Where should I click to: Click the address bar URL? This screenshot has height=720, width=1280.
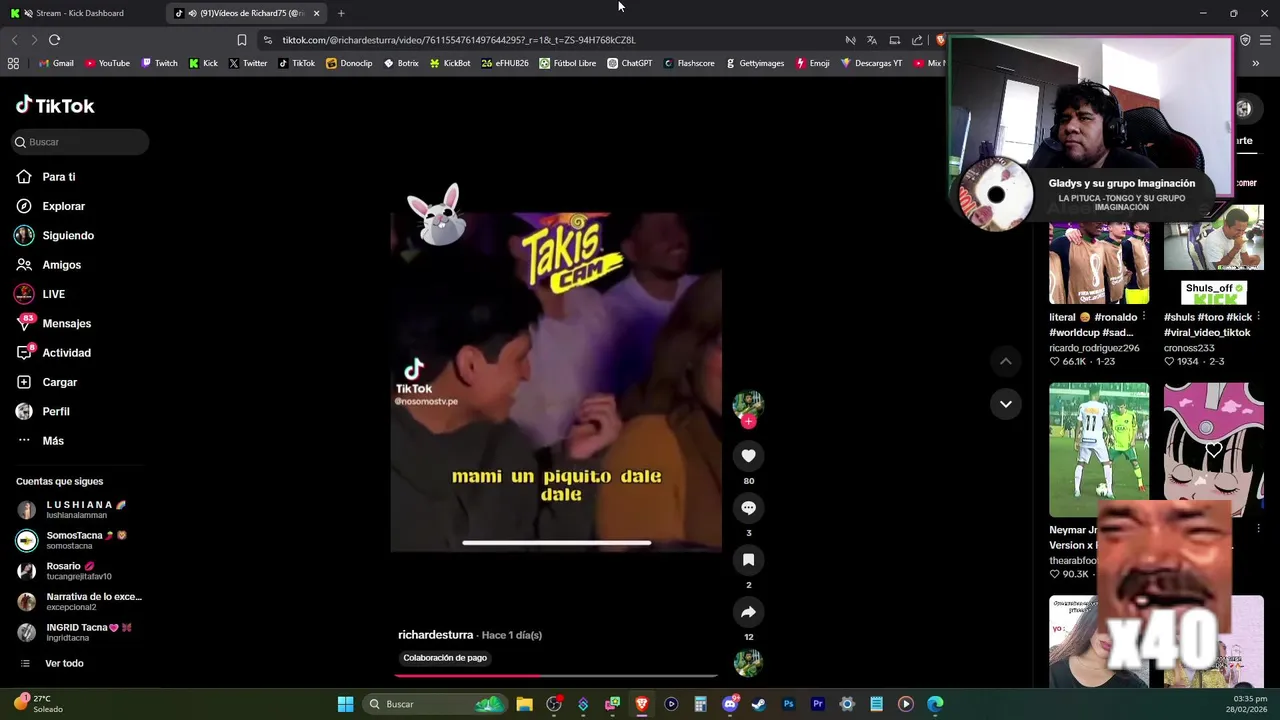(459, 40)
